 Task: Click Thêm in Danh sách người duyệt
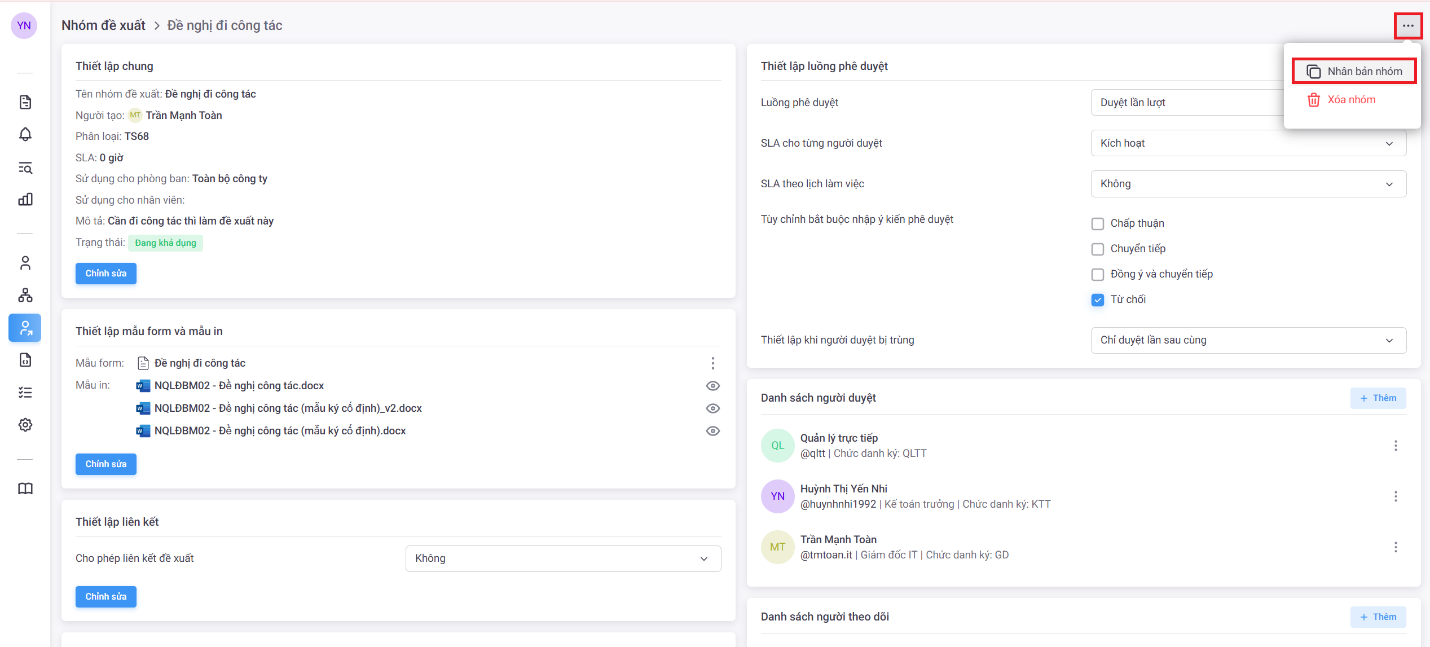click(1377, 398)
